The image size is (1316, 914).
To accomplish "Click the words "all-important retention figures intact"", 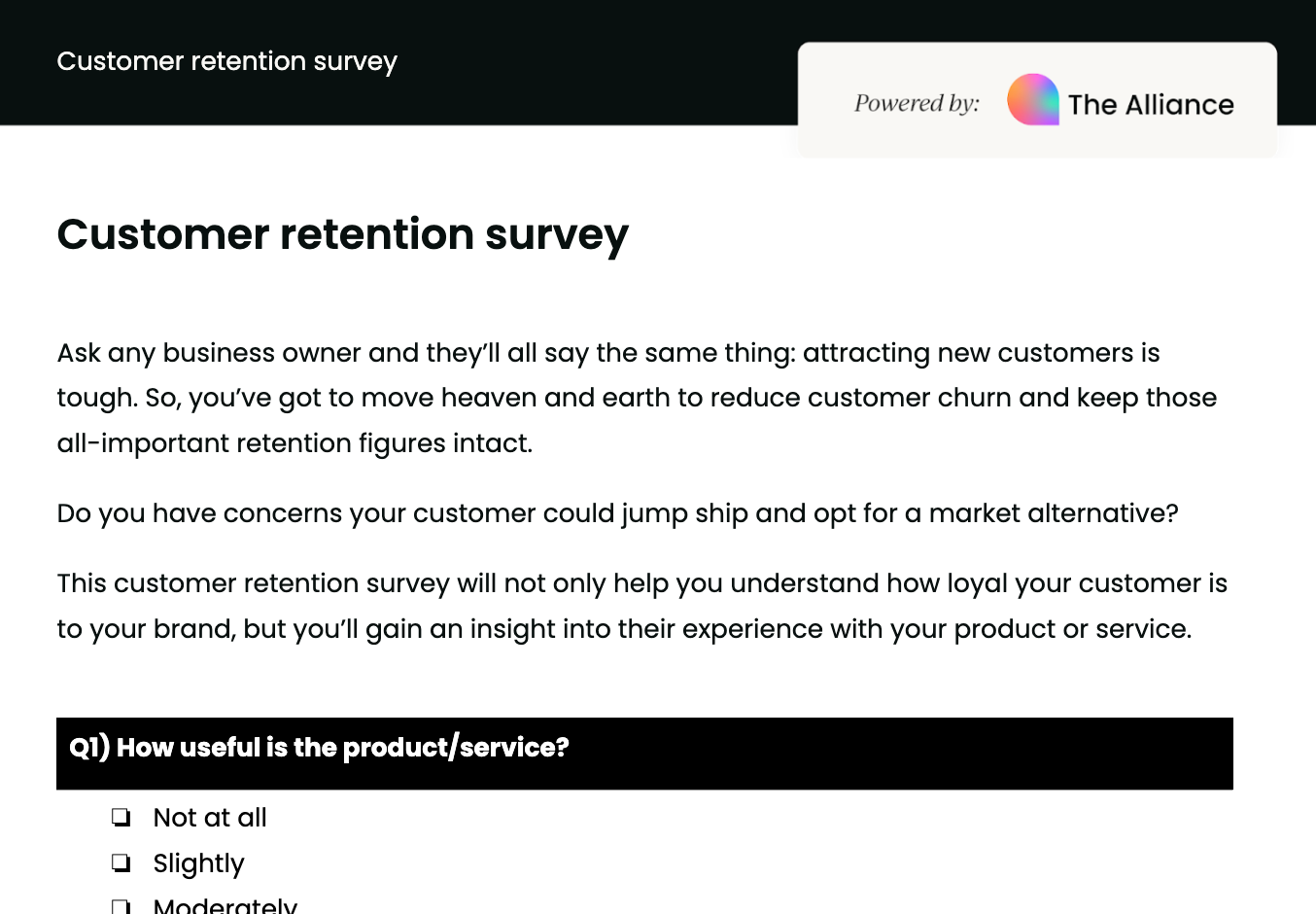I will click(294, 443).
